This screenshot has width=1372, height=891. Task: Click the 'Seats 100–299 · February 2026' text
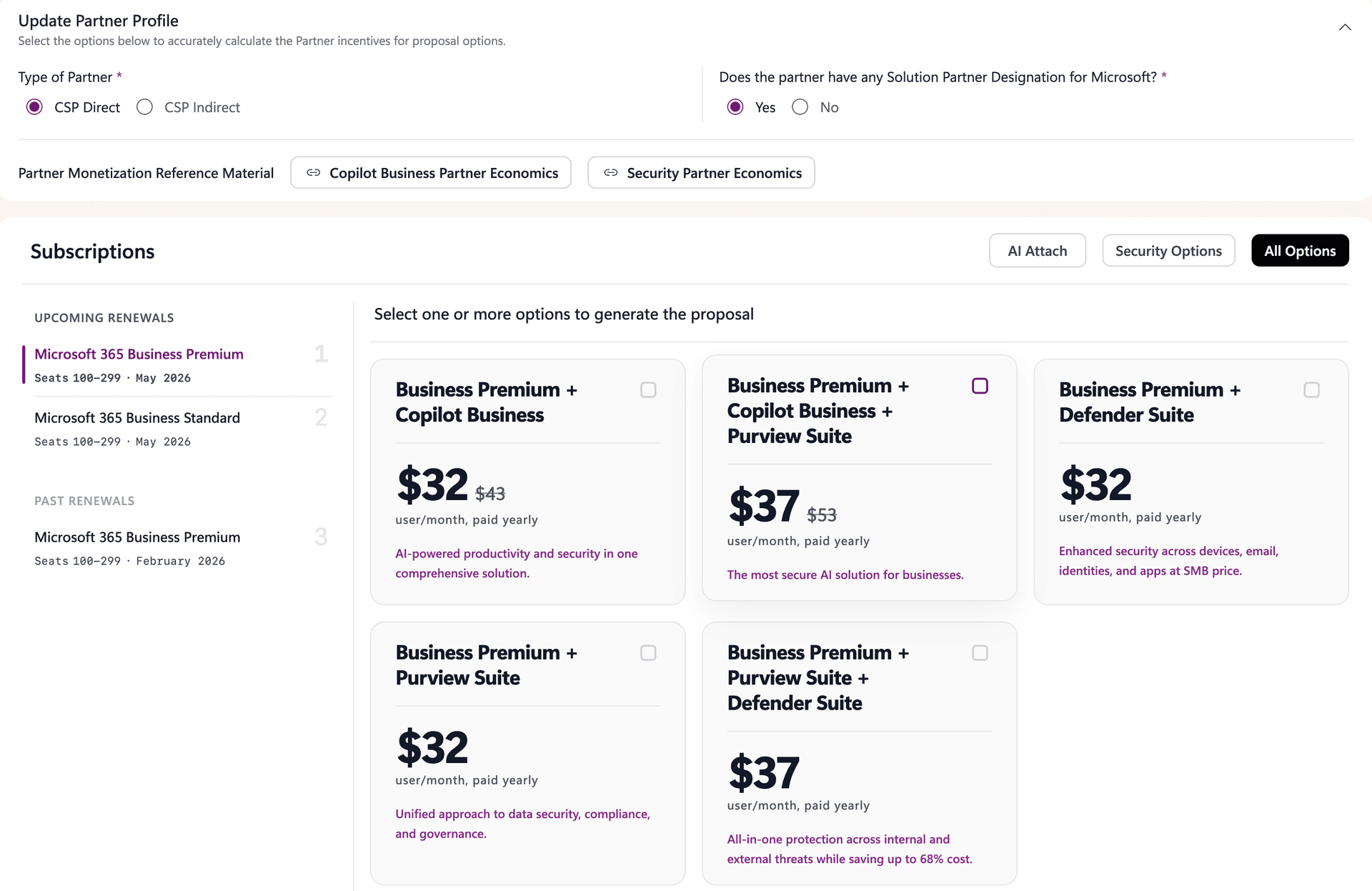[129, 561]
